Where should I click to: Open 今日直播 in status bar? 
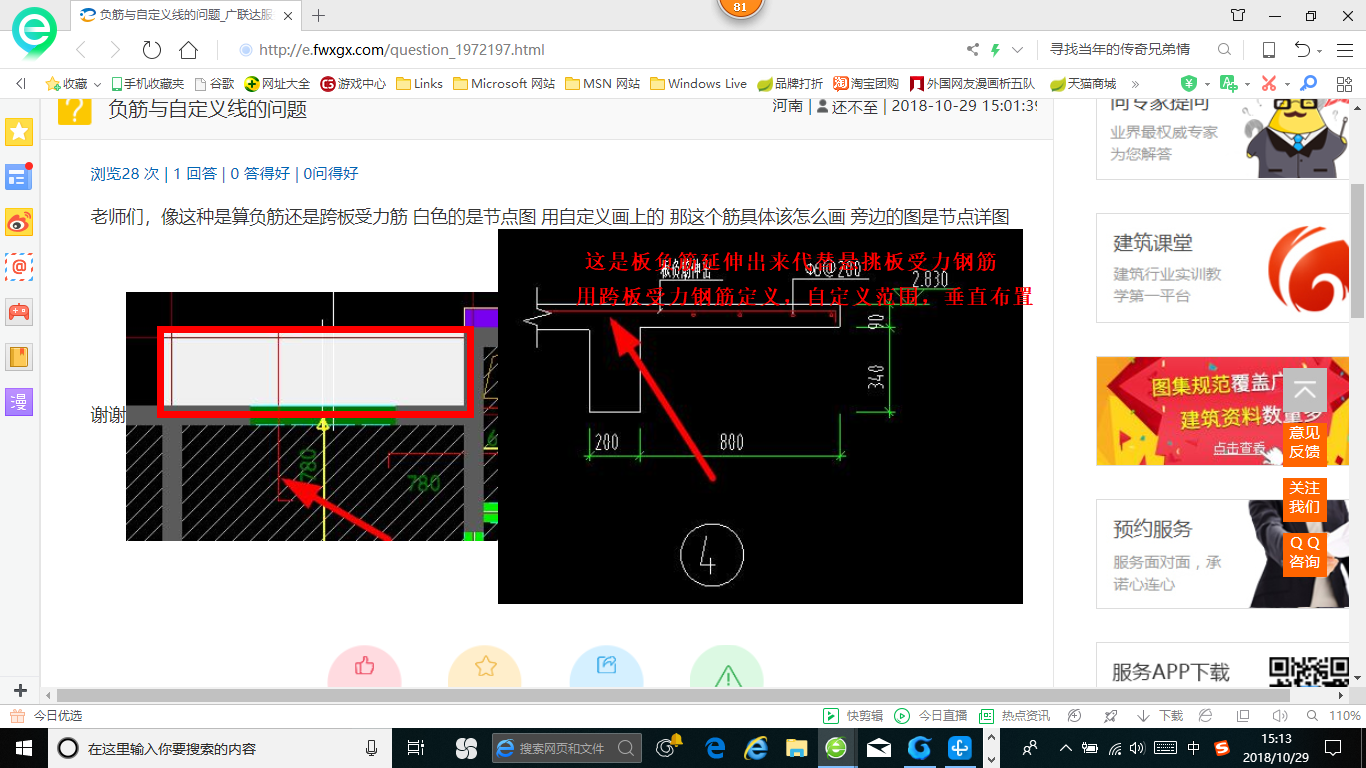click(x=931, y=716)
